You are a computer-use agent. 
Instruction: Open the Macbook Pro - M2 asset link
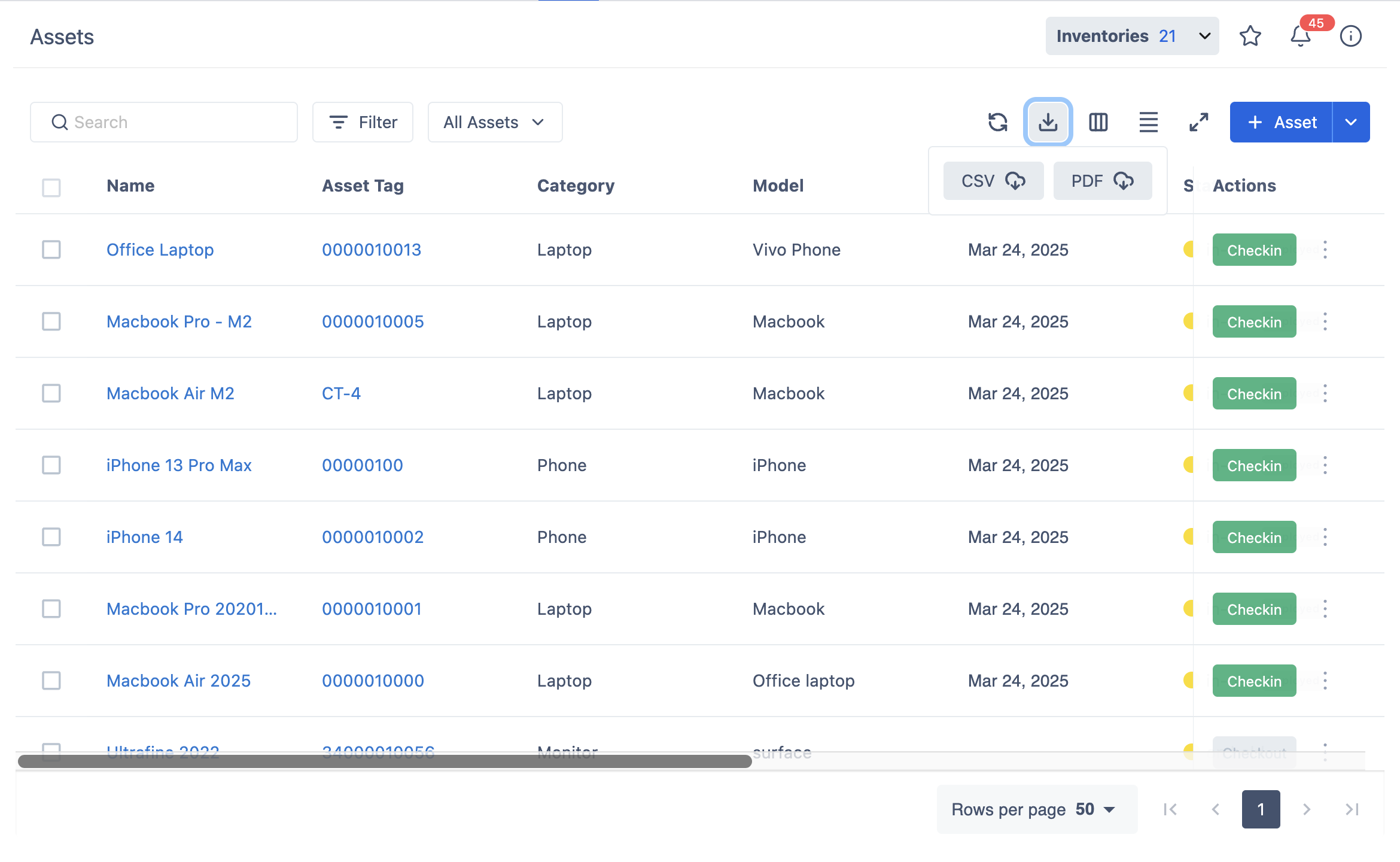click(179, 321)
